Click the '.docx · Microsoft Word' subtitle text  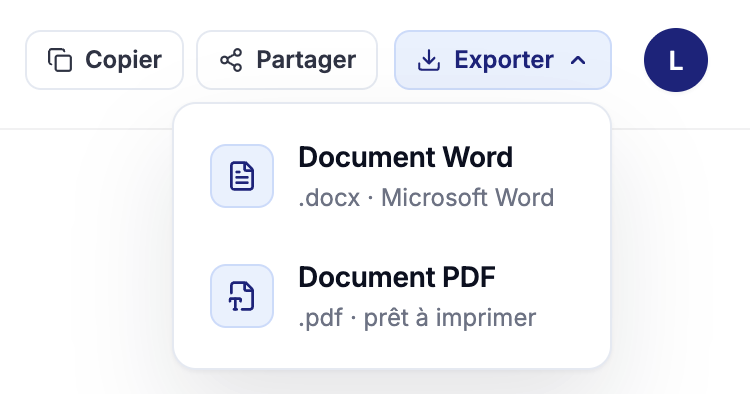coord(426,197)
